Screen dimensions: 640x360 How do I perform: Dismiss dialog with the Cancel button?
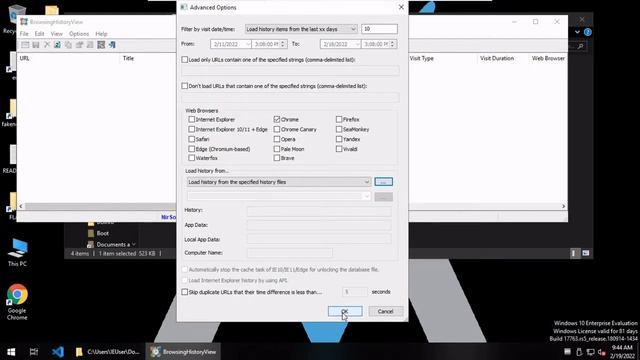tap(385, 311)
